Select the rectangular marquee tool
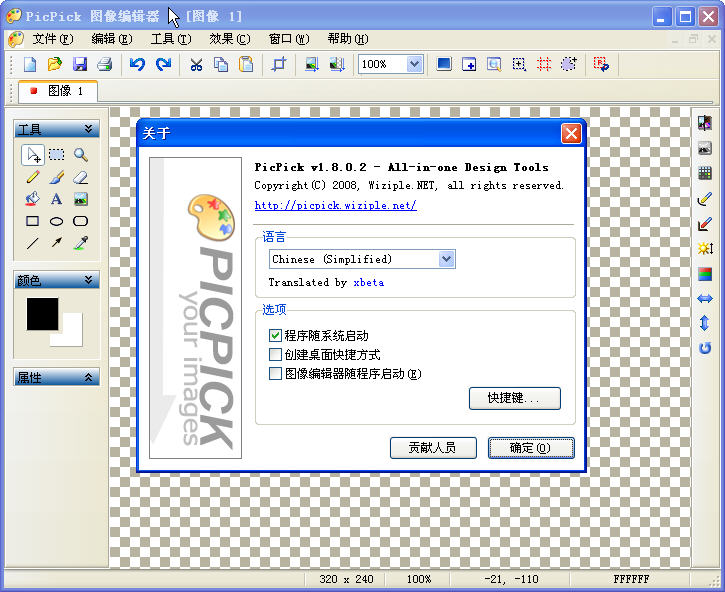Viewport: 725px width, 592px height. click(x=56, y=154)
